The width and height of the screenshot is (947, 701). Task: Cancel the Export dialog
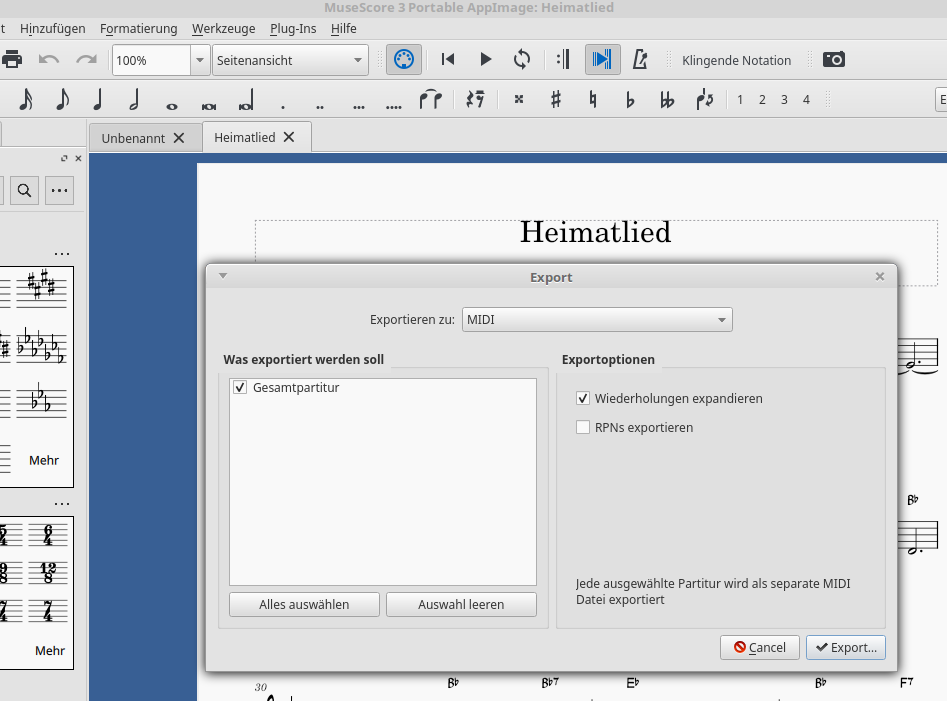[760, 647]
